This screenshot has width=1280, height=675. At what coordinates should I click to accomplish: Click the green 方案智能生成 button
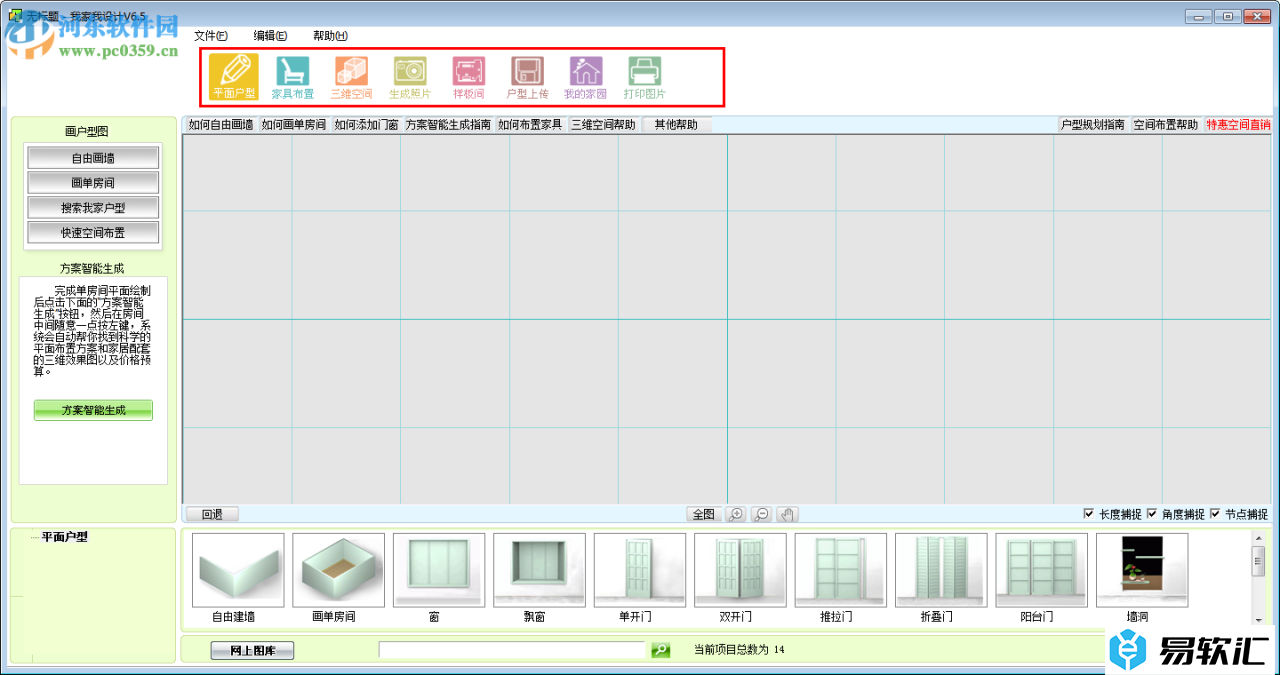point(93,410)
